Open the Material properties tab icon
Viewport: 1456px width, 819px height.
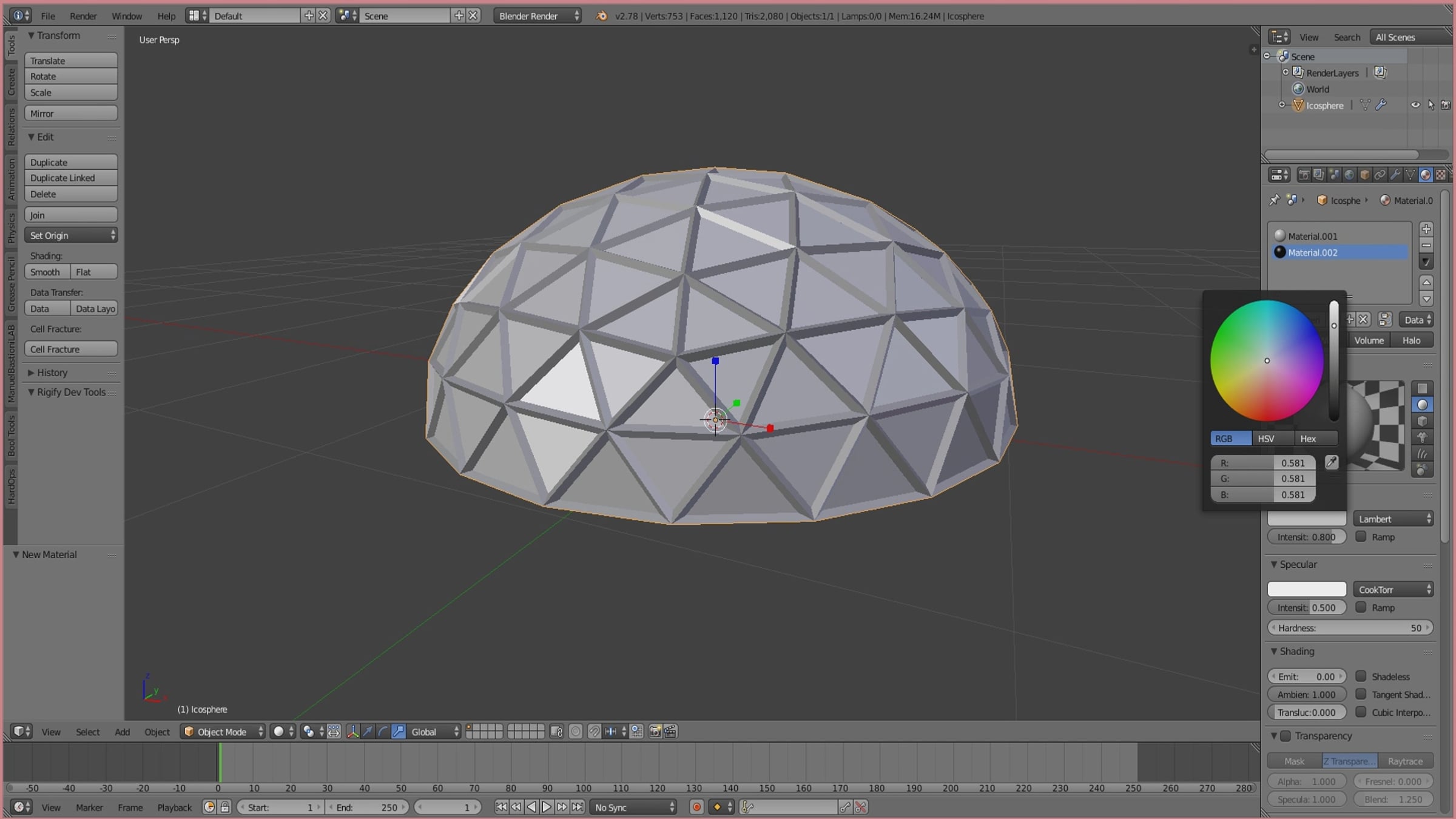click(x=1425, y=175)
